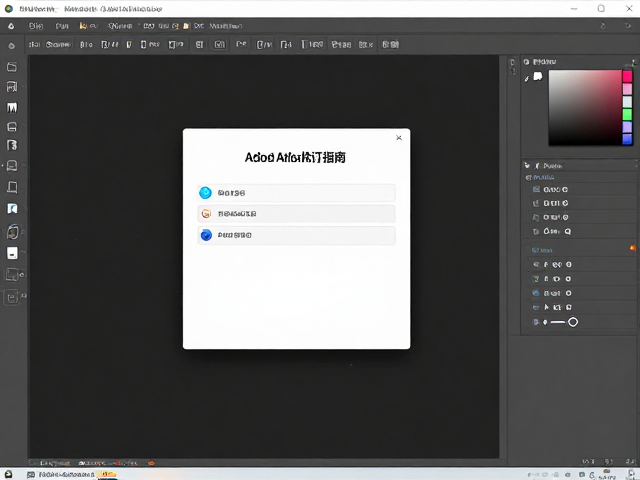This screenshot has width=640, height=480.
Task: Open the Start icon at the taskbar's left end
Action: tap(8, 474)
